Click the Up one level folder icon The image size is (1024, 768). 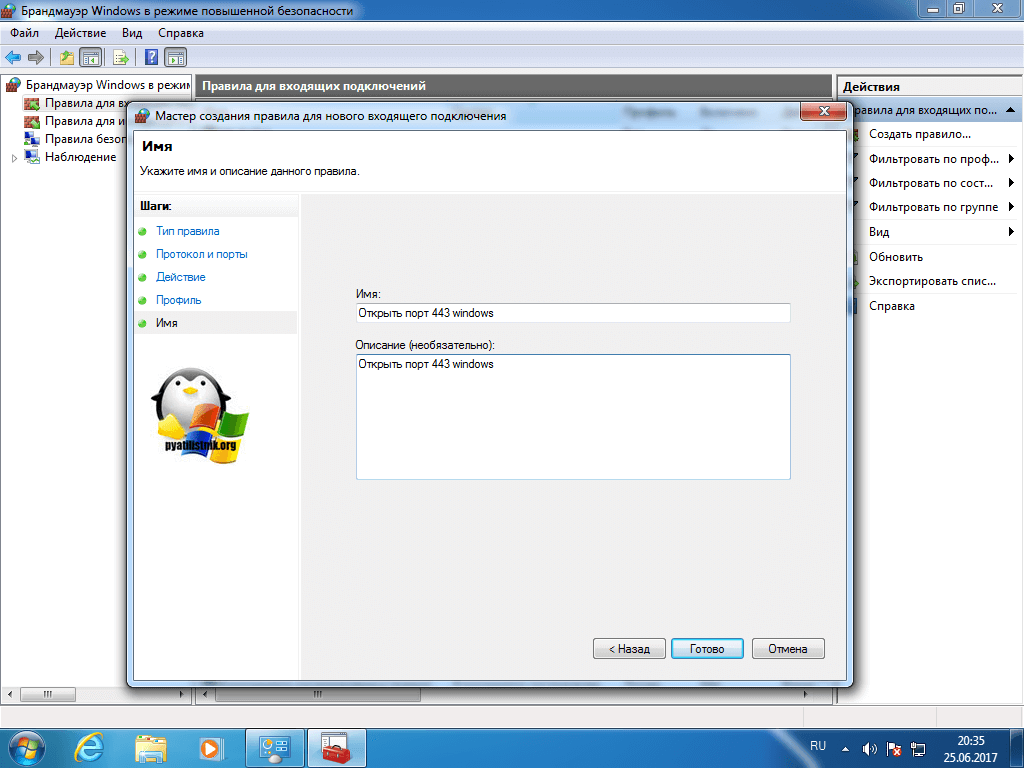point(66,57)
